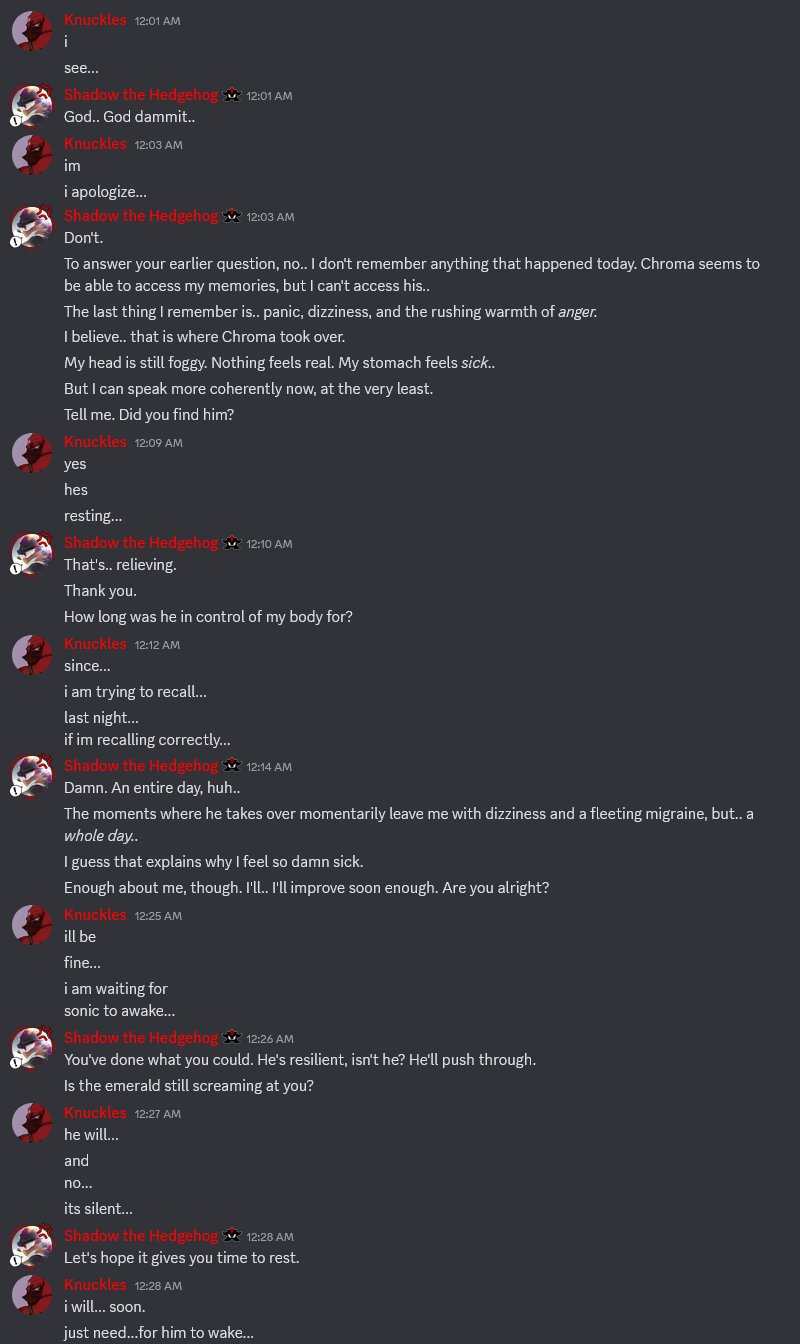Click the message "Is the emerald still screaming at you?"
This screenshot has width=800, height=1344.
pyautogui.click(x=189, y=1086)
